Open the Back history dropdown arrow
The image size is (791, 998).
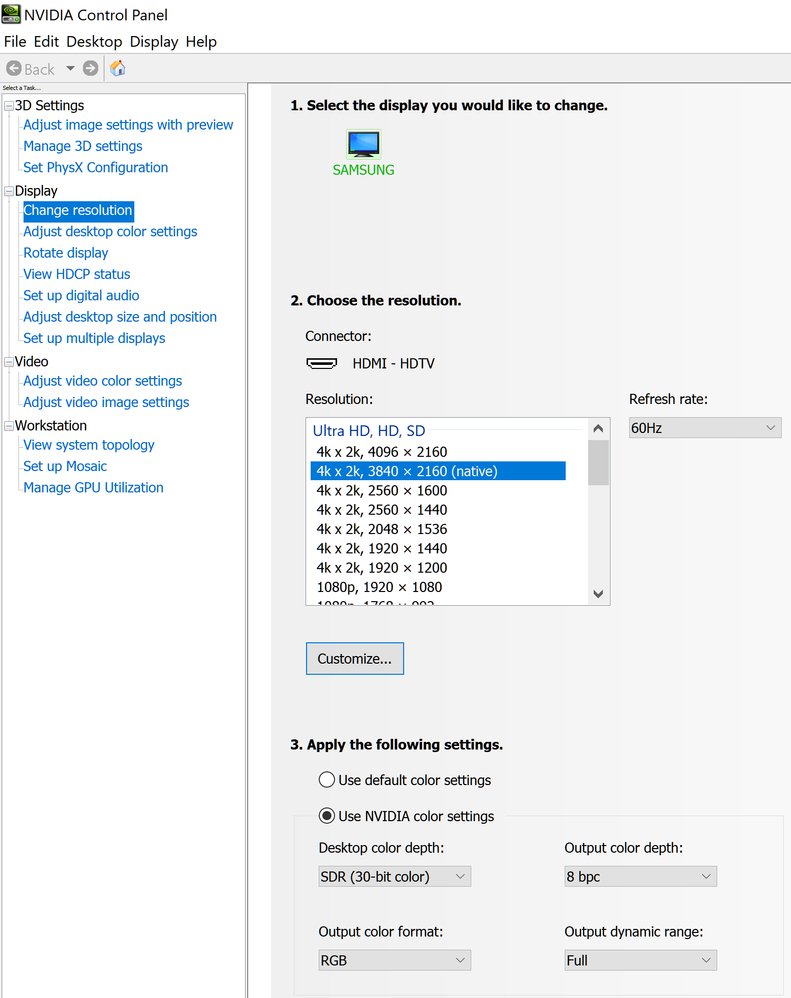coord(70,69)
